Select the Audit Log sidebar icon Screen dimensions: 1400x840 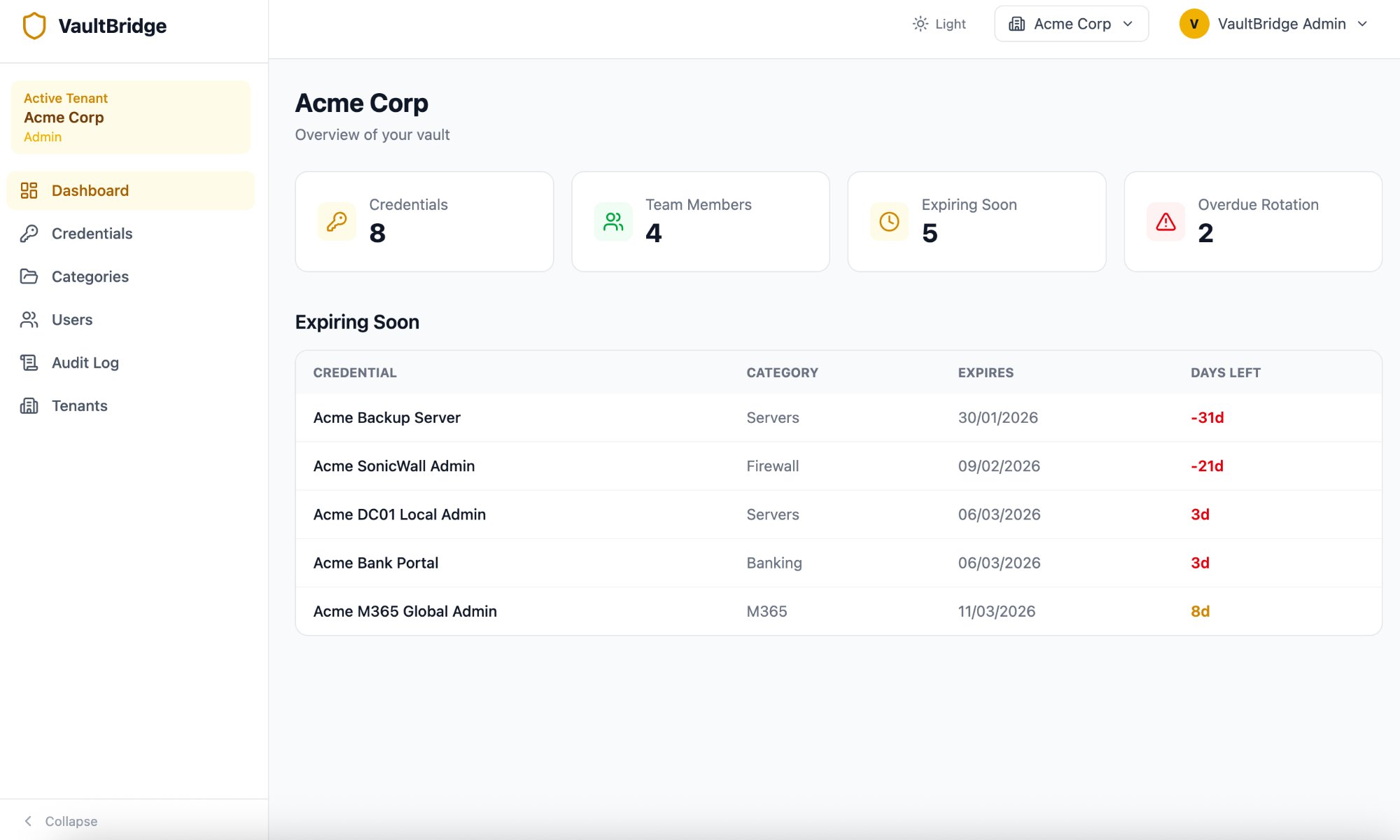click(29, 363)
